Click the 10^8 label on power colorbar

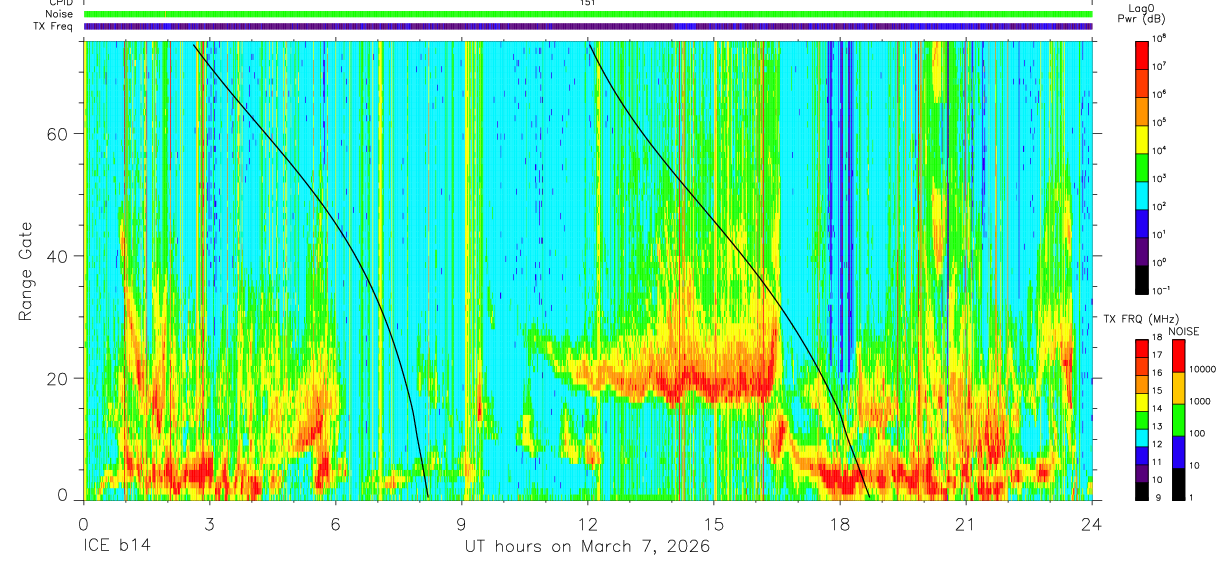[1159, 38]
